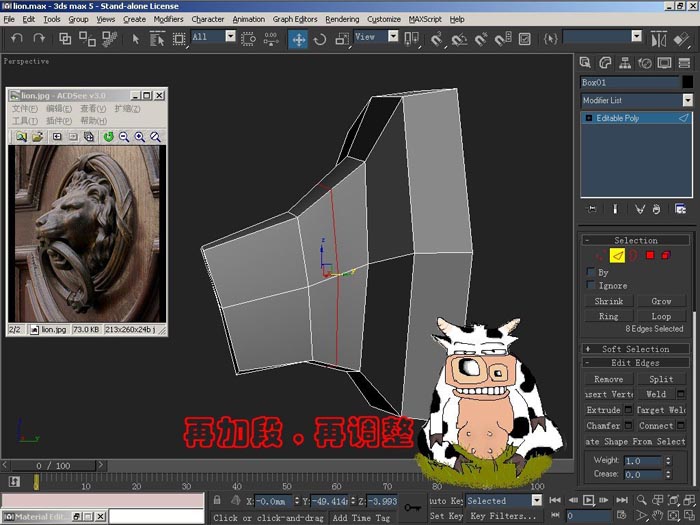The image size is (700, 525).
Task: Toggle the 3D Snap magnet icon
Action: [x=436, y=39]
